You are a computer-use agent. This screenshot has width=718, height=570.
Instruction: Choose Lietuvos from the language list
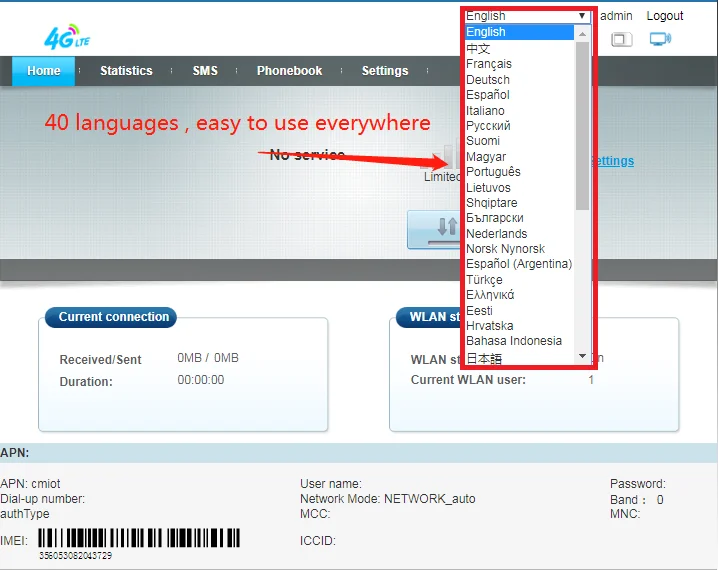[519, 188]
